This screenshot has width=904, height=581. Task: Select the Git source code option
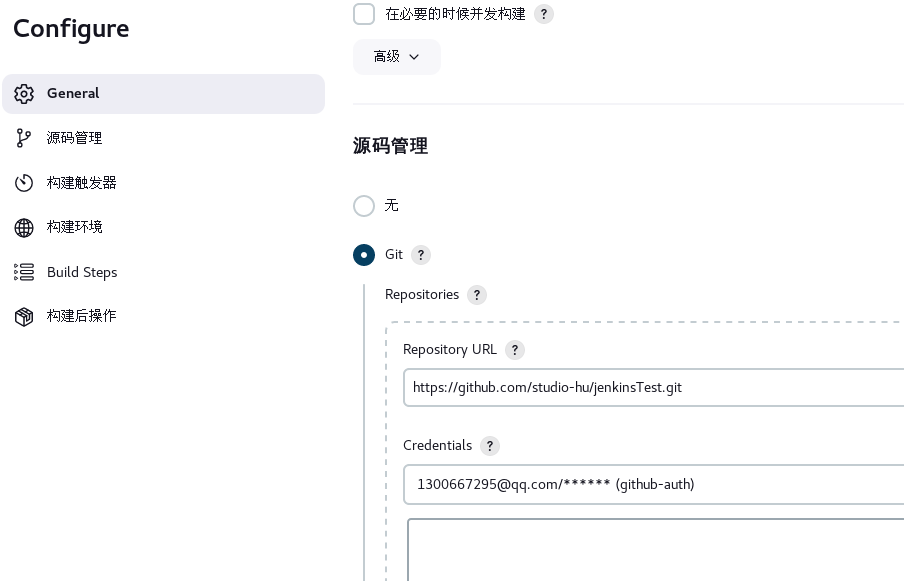pyautogui.click(x=364, y=255)
